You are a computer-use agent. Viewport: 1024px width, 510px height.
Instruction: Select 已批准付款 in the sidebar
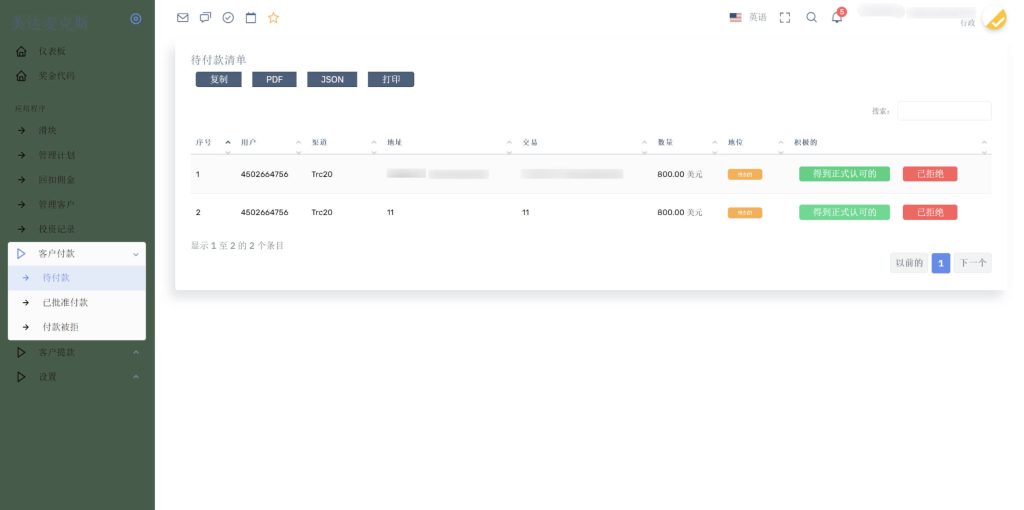point(65,302)
